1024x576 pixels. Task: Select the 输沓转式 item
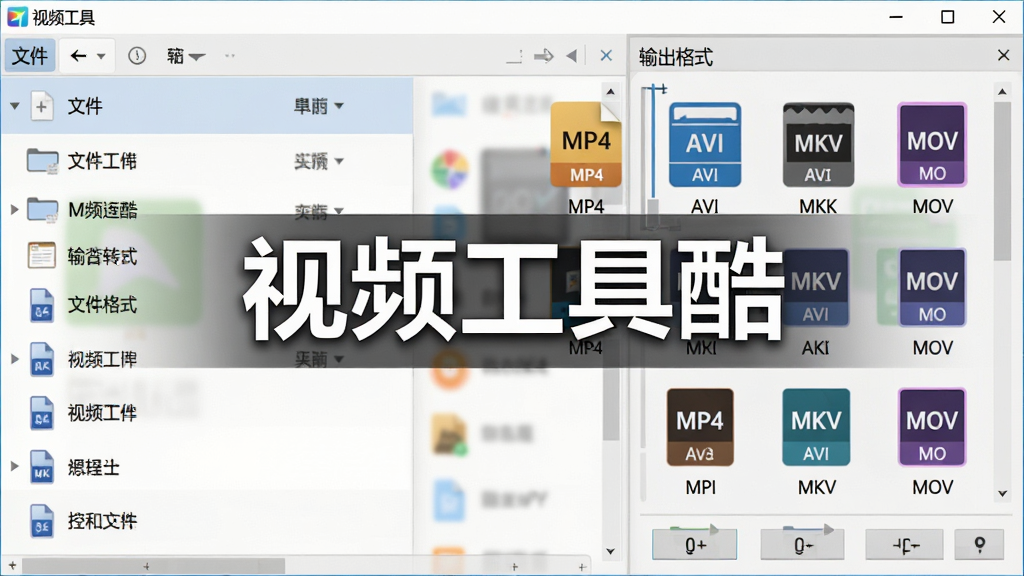(x=102, y=256)
